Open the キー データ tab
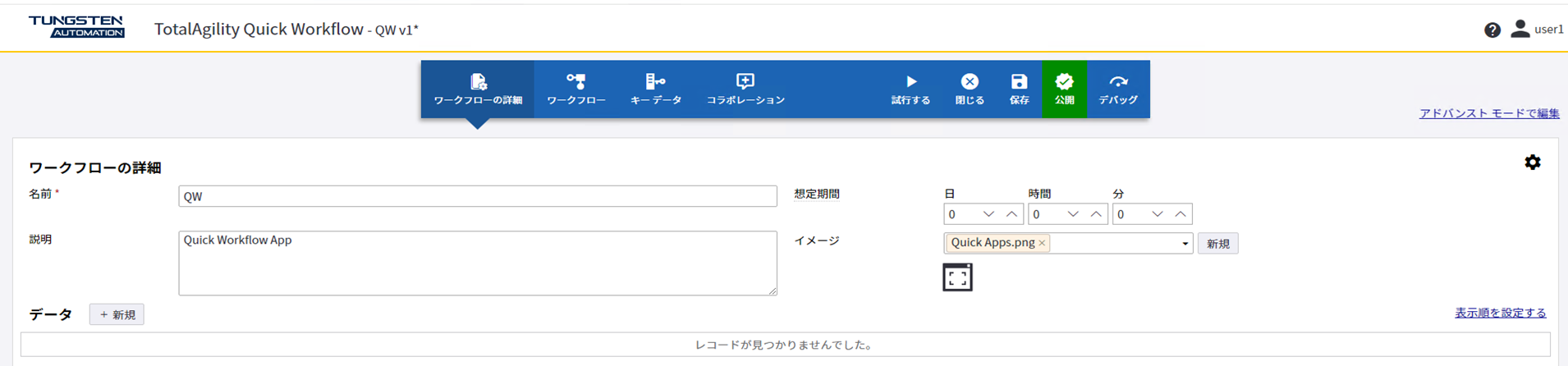Screen dimensions: 1568x366 [656, 89]
